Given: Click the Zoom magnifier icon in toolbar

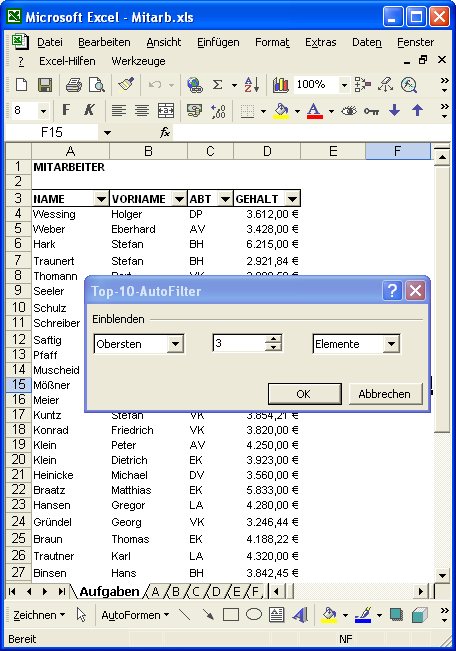Looking at the screenshot, I should pyautogui.click(x=409, y=85).
